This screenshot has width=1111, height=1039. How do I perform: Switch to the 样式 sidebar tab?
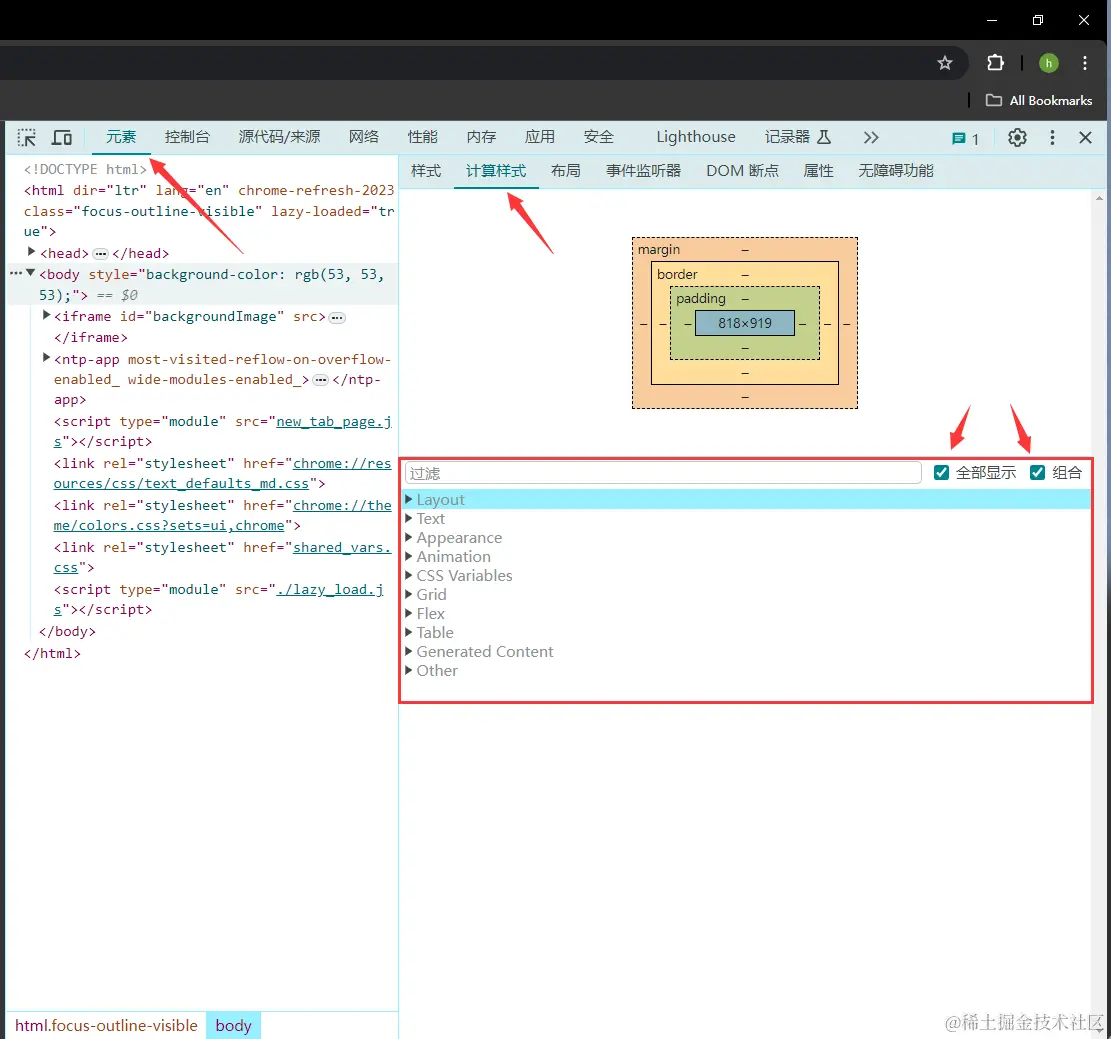coord(426,171)
